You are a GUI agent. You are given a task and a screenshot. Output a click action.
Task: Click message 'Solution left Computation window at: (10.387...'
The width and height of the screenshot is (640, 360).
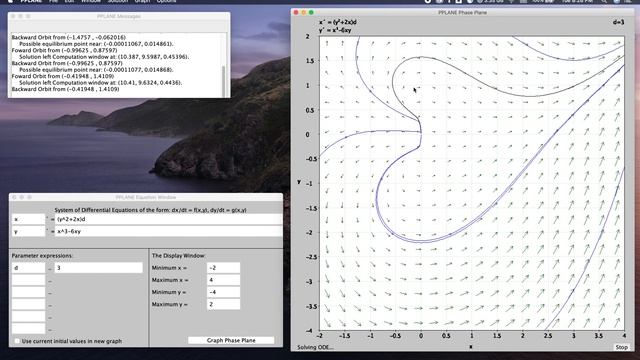104,57
